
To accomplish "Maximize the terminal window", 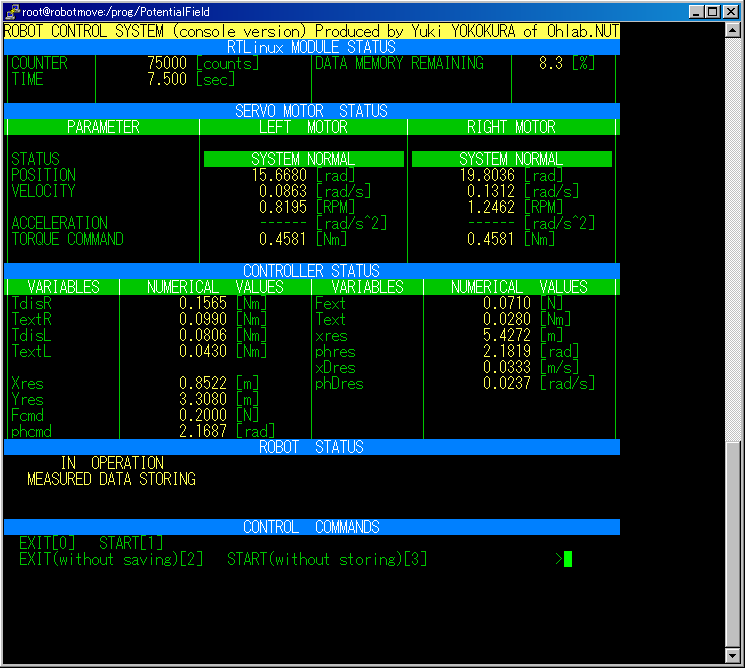I will 712,12.
